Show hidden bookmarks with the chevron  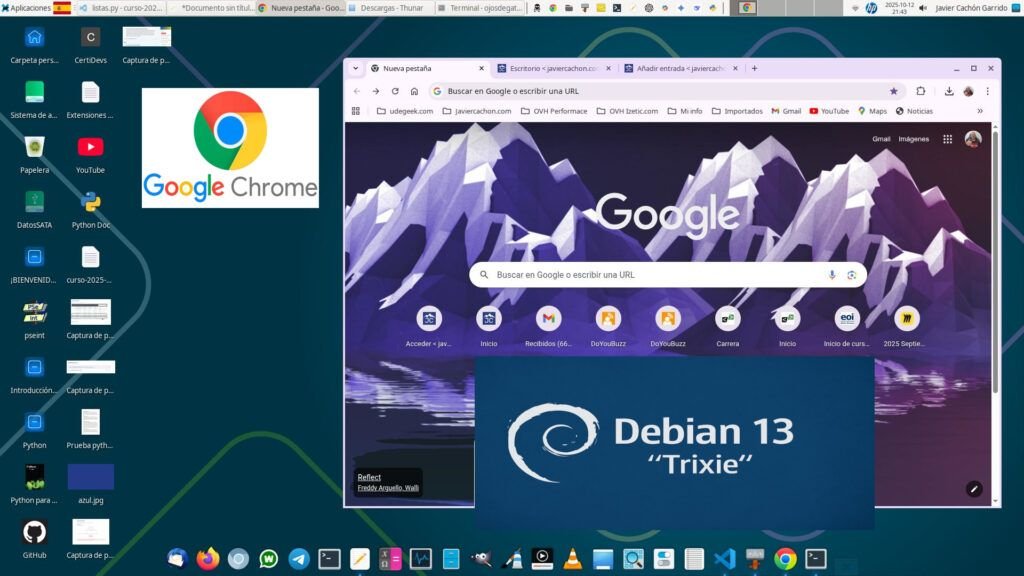pyautogui.click(x=979, y=111)
